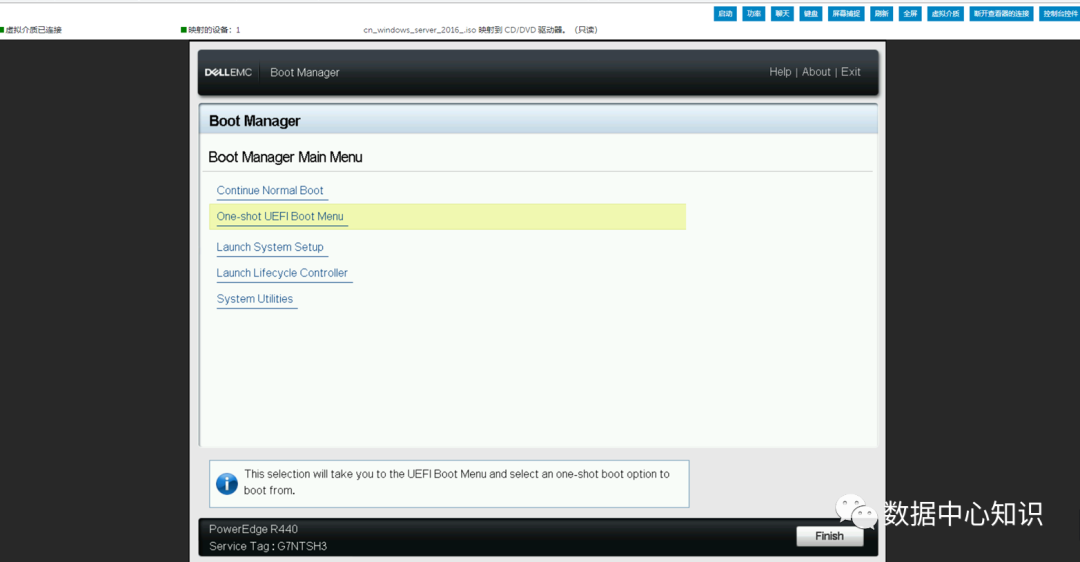Open the 虚拟介质 (Virtual Media) button
This screenshot has width=1080, height=562.
click(x=945, y=14)
